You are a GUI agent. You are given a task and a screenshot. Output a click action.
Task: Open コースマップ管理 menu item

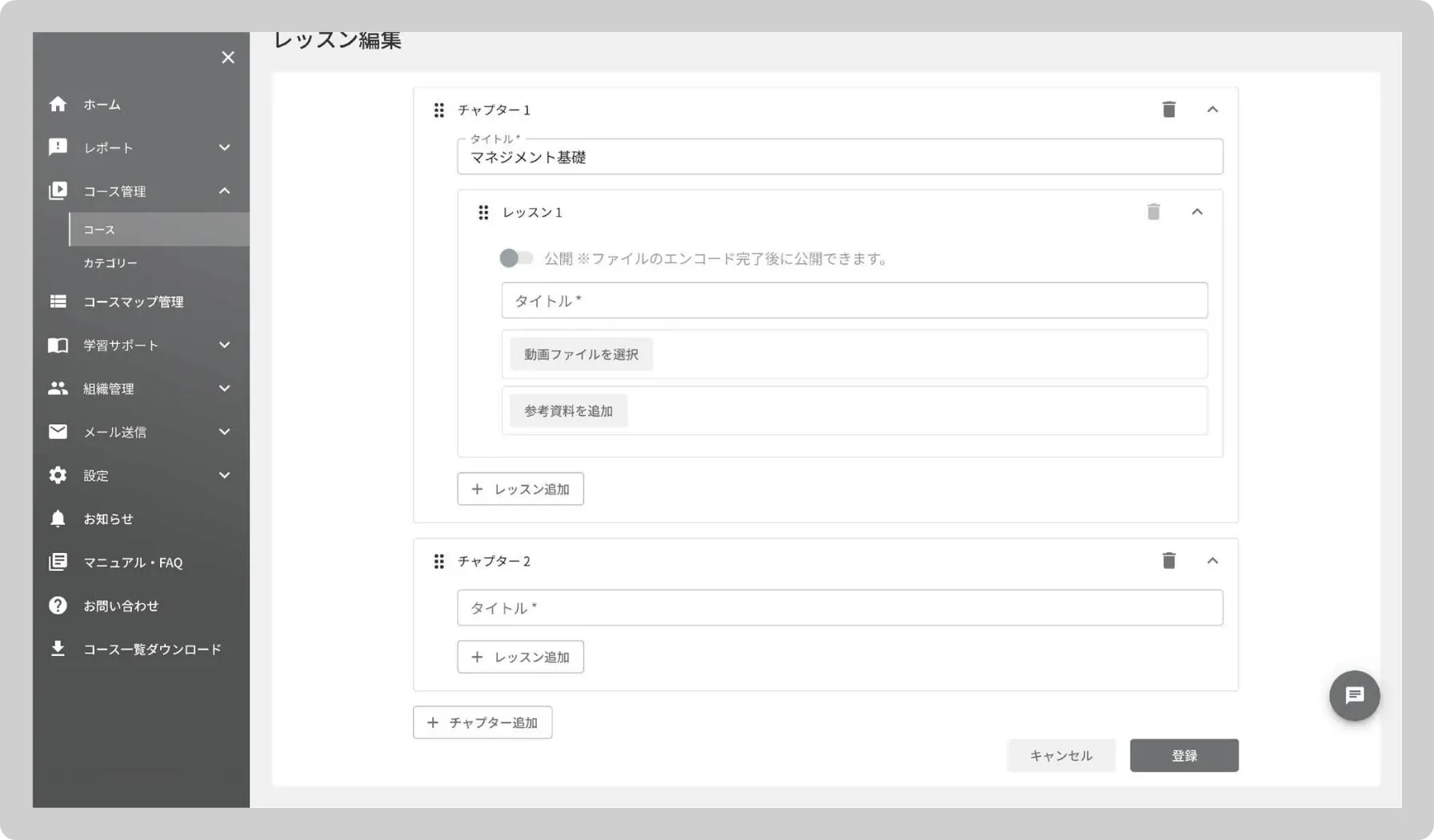click(x=134, y=302)
